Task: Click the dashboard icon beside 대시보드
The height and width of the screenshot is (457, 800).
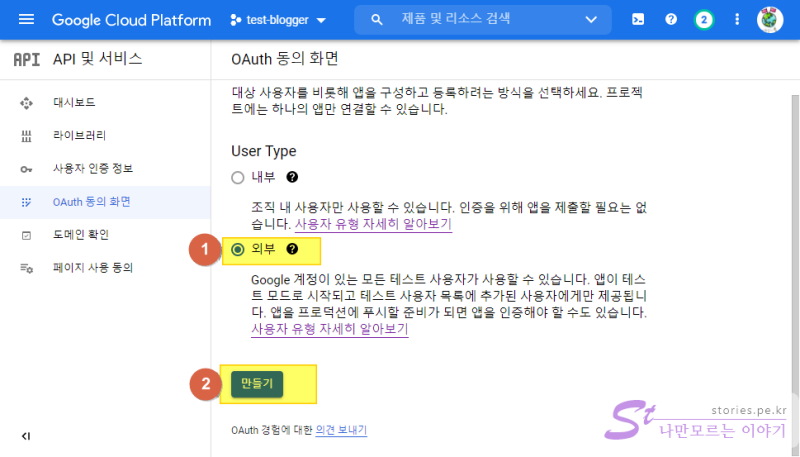Action: (x=26, y=103)
